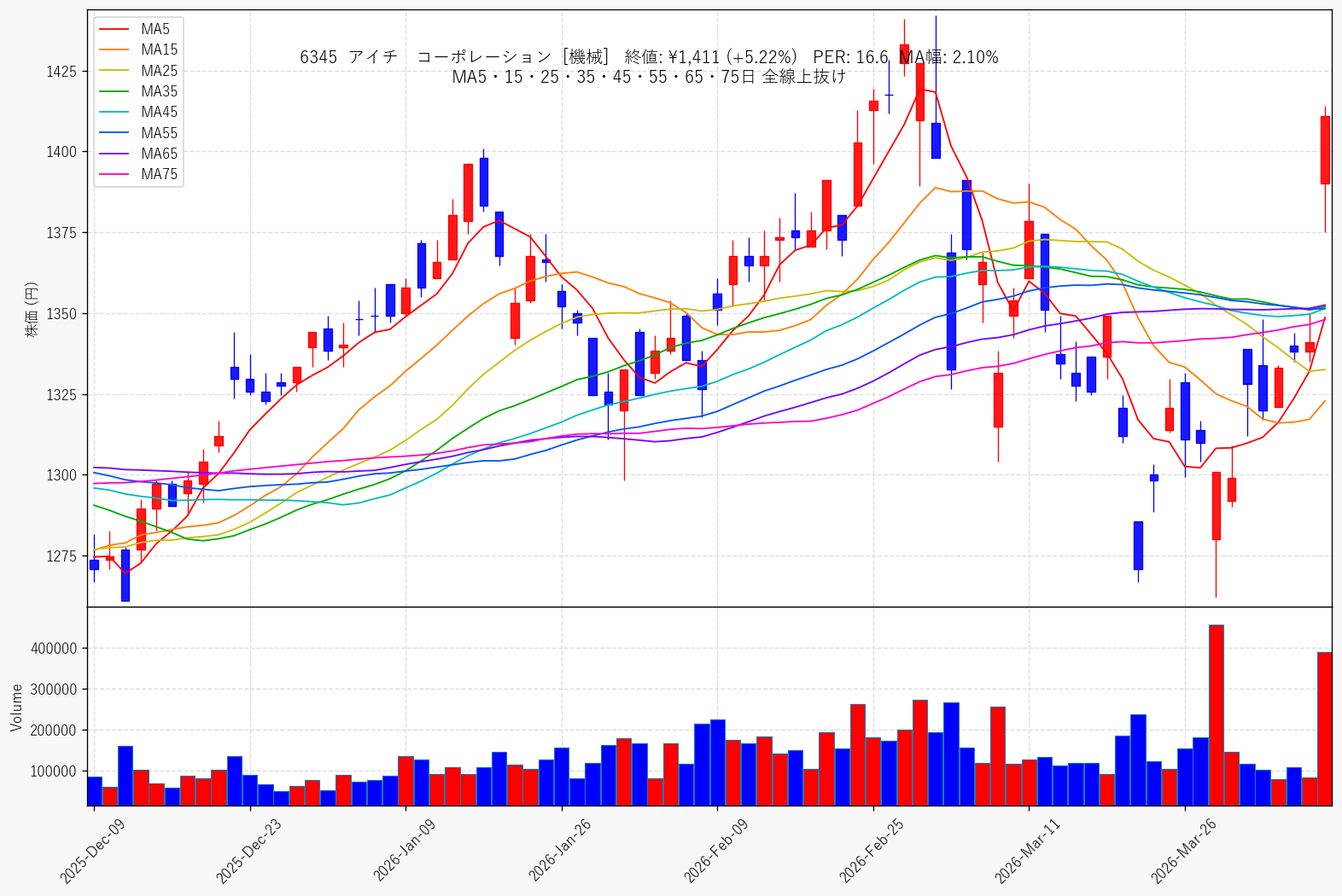The width and height of the screenshot is (1342, 896).
Task: Click the magenta MA75 legend line swatch
Action: [x=114, y=174]
